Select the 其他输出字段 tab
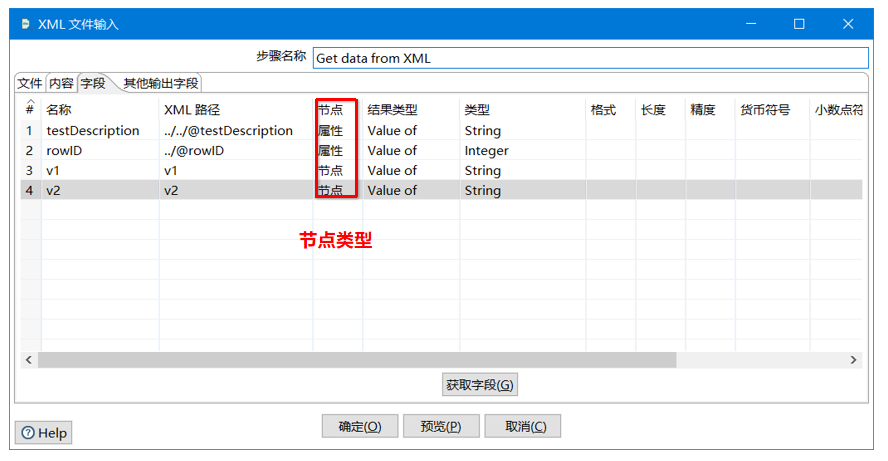Image resolution: width=888 pixels, height=461 pixels. (161, 83)
